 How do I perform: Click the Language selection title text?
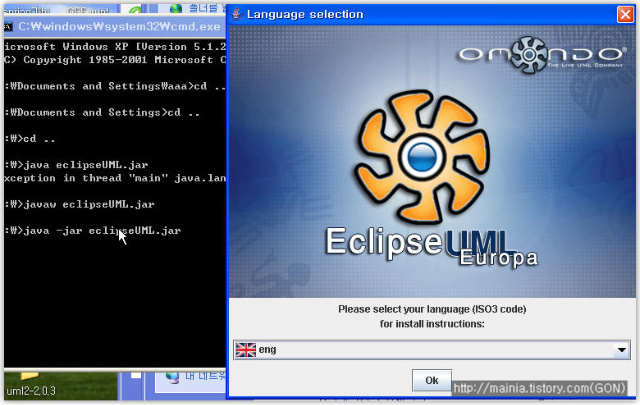pos(305,14)
